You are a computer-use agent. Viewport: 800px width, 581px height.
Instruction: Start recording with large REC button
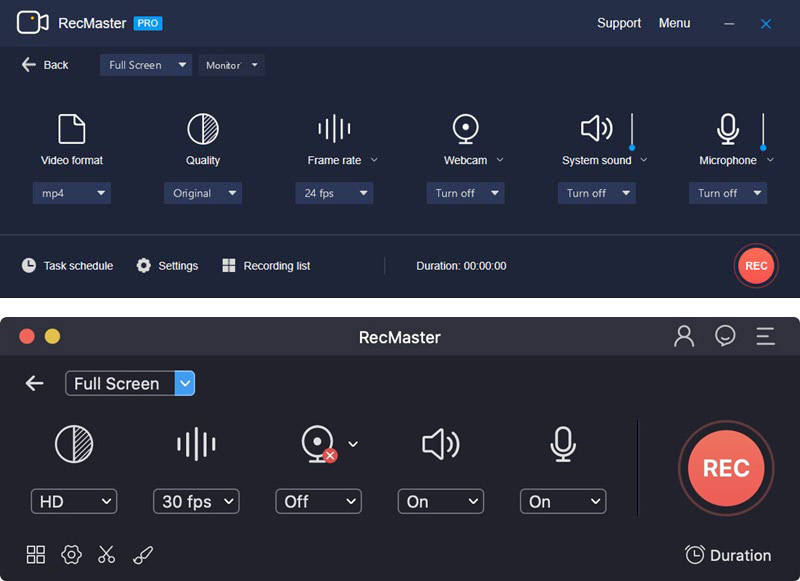tap(726, 468)
